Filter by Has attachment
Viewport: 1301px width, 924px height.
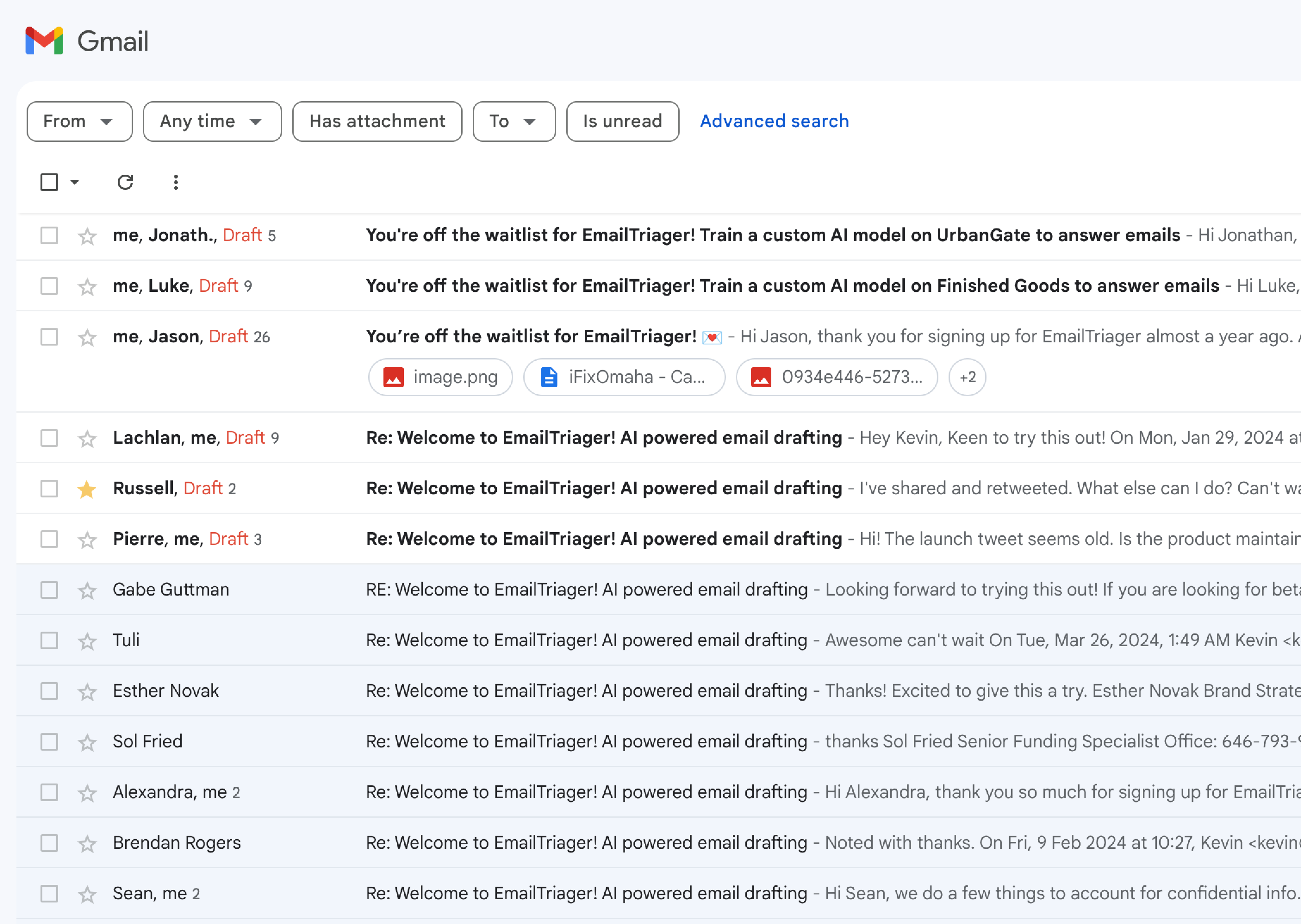377,121
